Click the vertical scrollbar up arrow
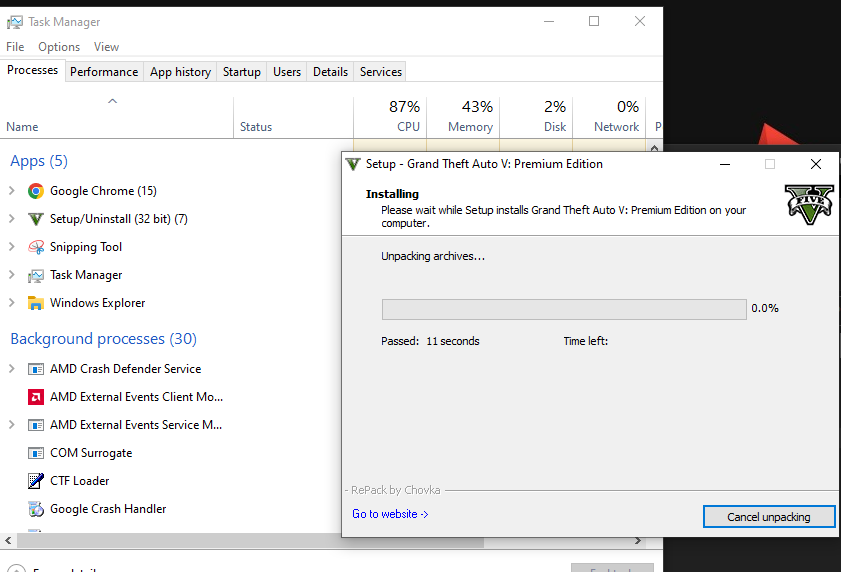The width and height of the screenshot is (841, 572). tap(654, 148)
